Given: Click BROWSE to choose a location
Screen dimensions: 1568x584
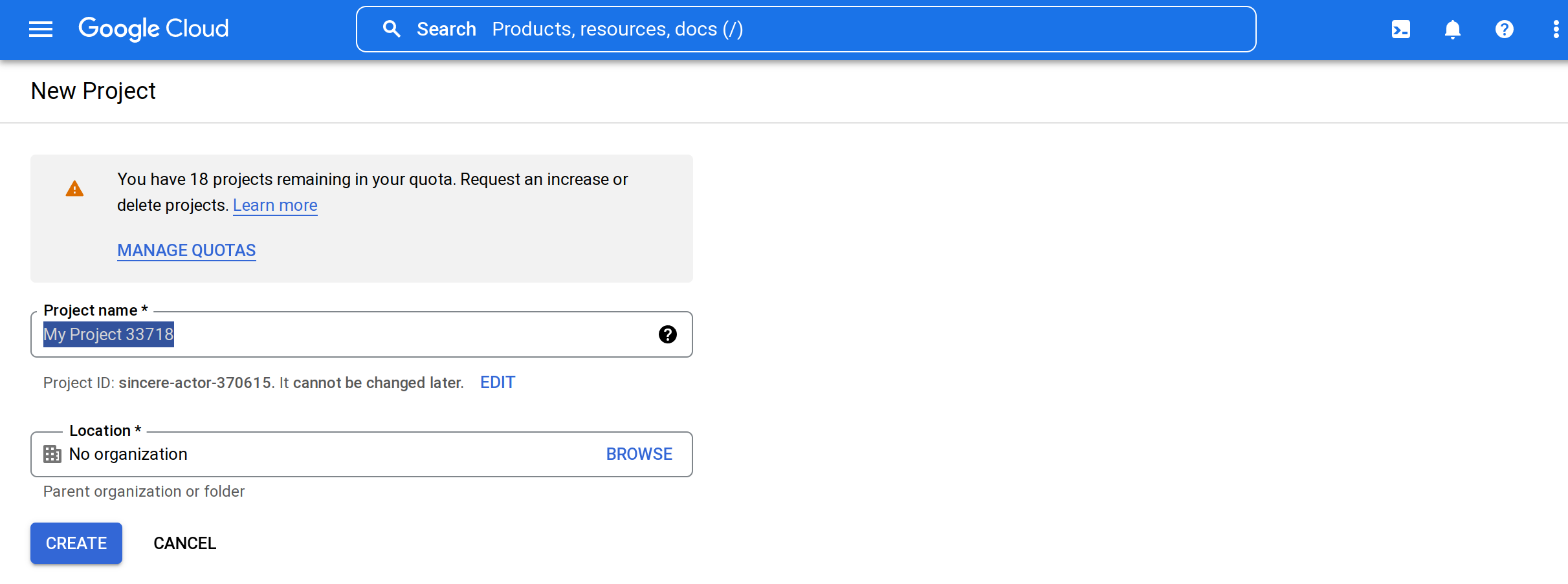Looking at the screenshot, I should click(639, 454).
